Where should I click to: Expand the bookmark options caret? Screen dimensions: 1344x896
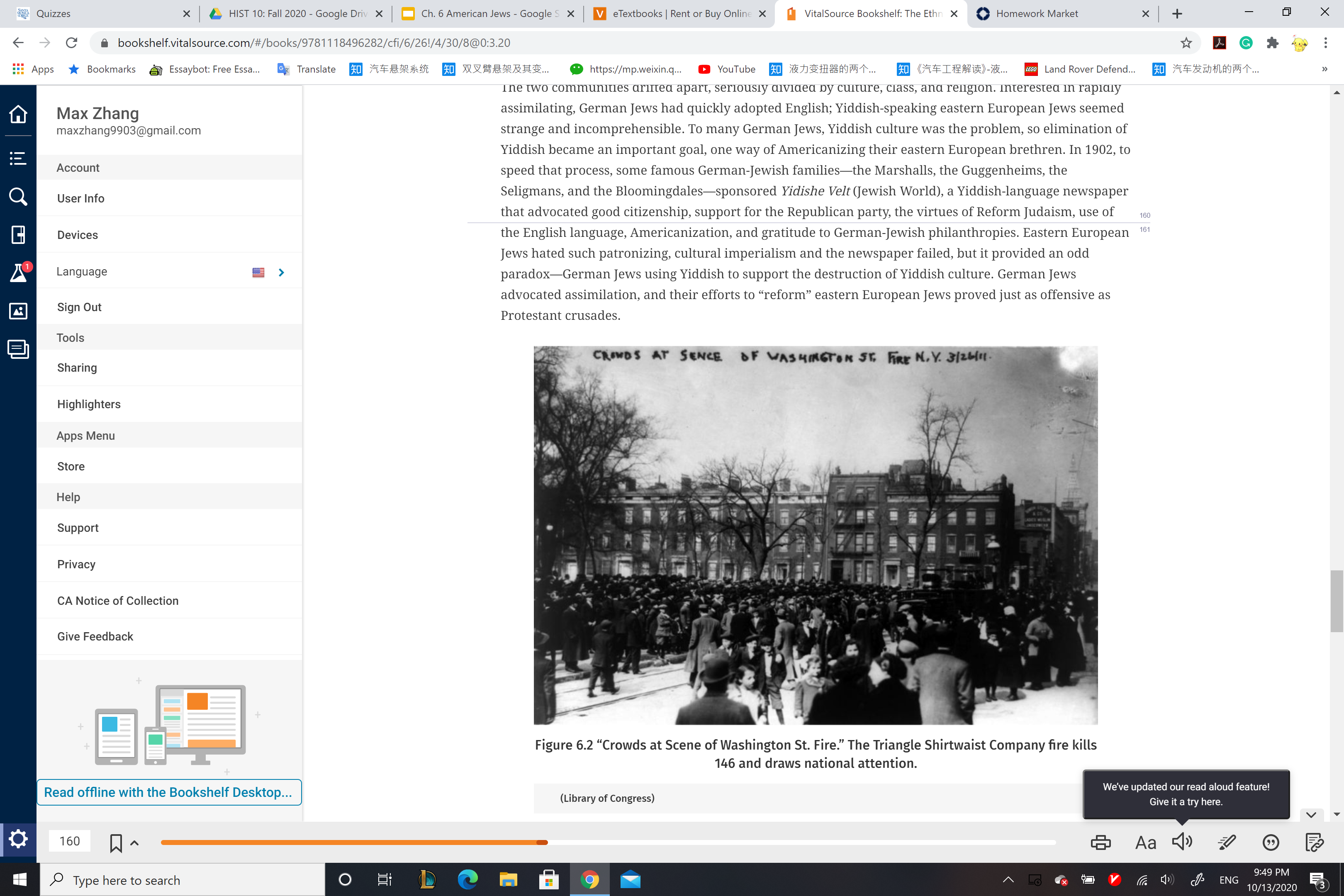[135, 843]
